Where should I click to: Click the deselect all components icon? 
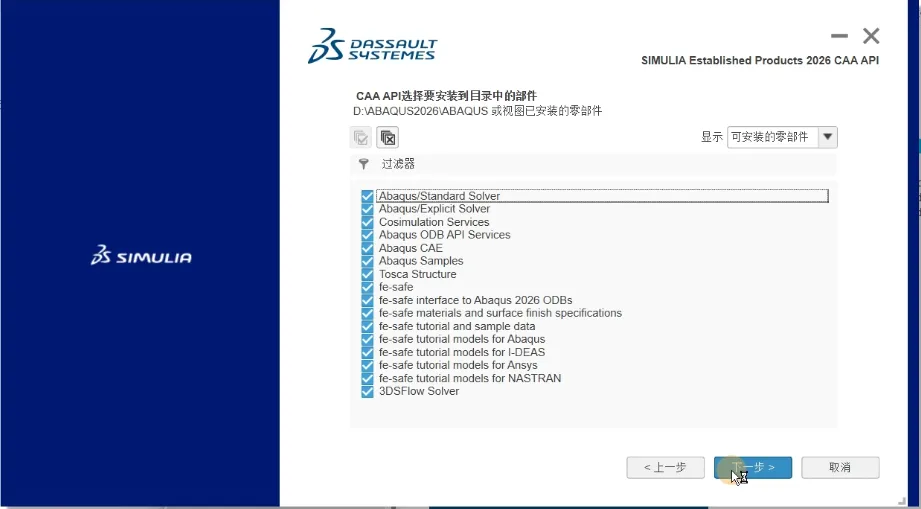click(388, 137)
